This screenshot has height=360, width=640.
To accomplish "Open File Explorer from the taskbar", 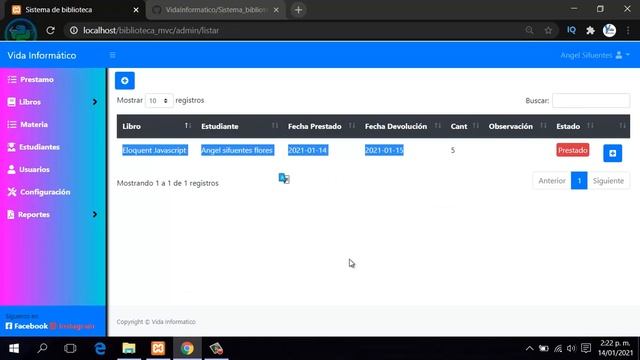I will pyautogui.click(x=129, y=348).
